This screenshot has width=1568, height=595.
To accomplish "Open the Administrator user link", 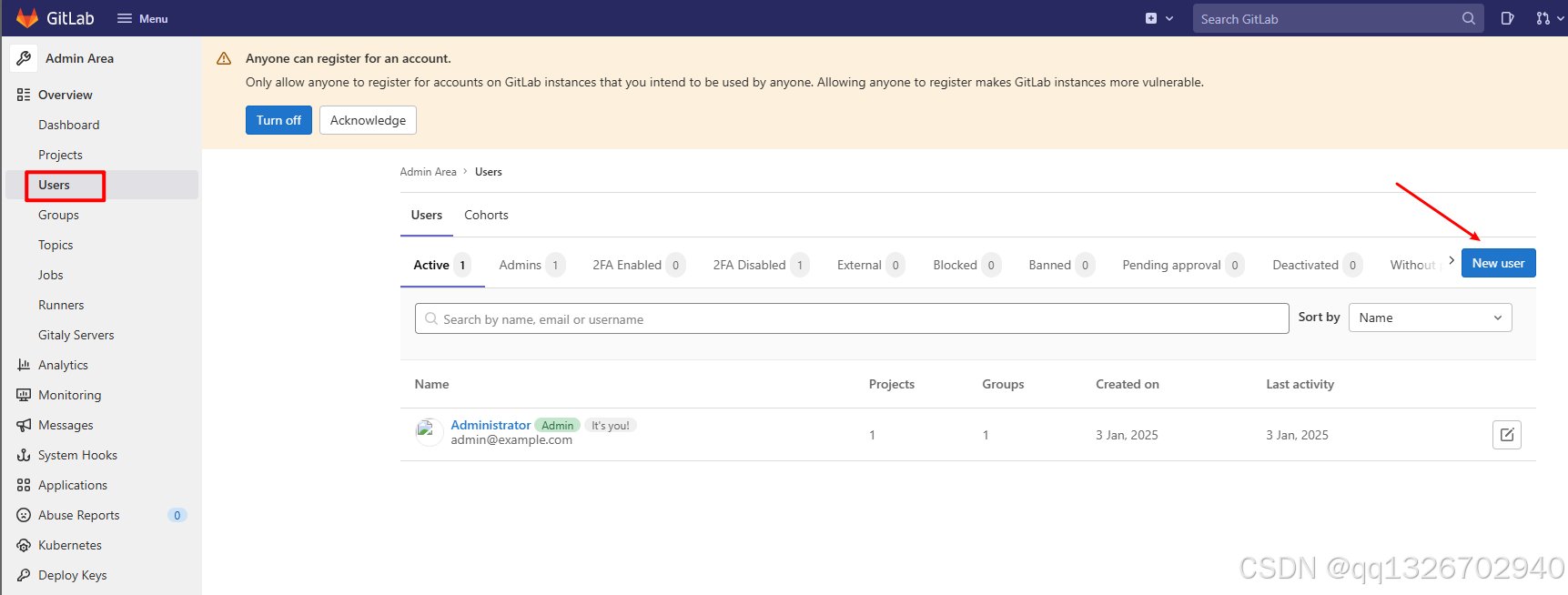I will [491, 425].
